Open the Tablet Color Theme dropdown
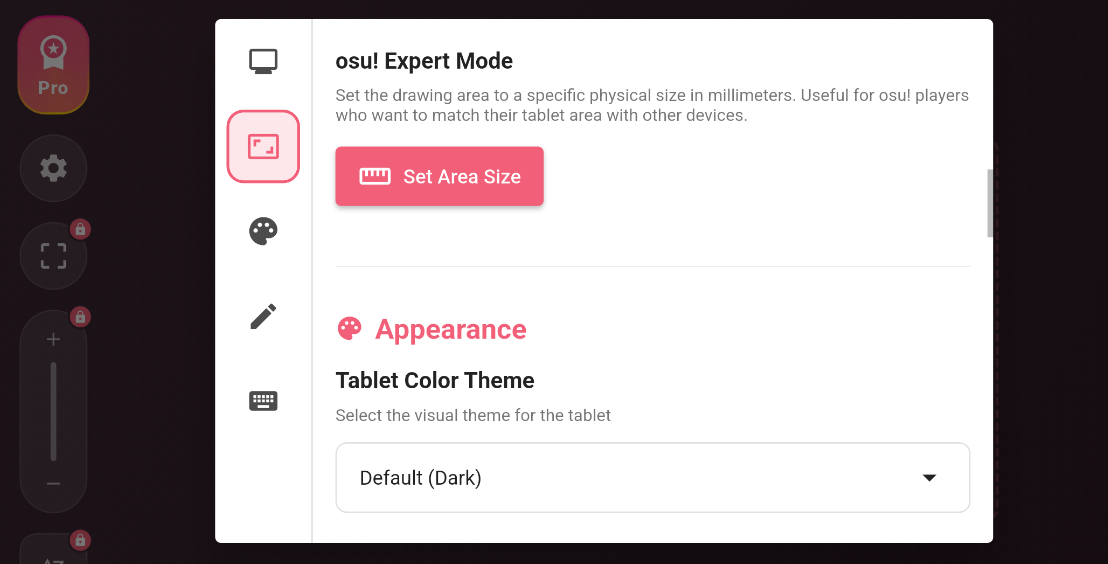Screen dimensions: 1108x564 [x=652, y=478]
